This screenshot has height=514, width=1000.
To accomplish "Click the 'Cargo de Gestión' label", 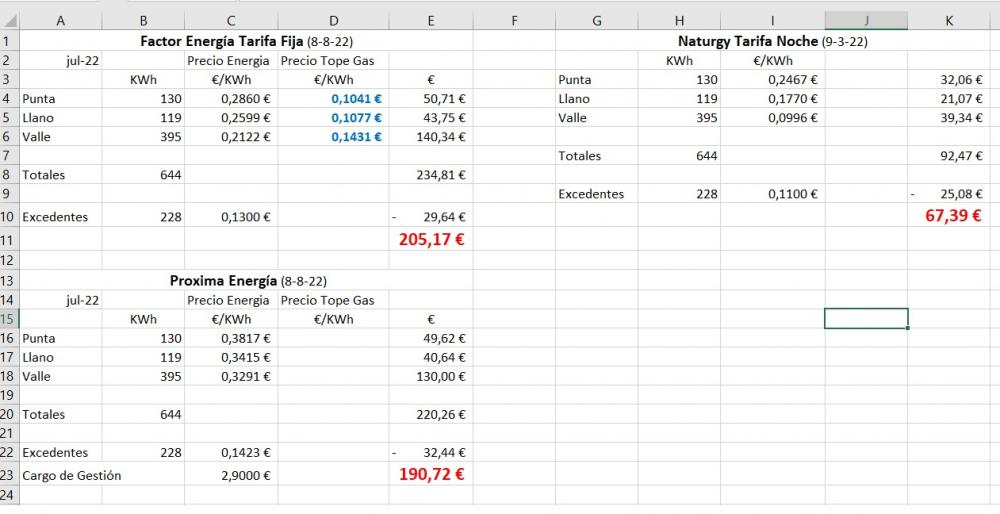I will [71, 476].
